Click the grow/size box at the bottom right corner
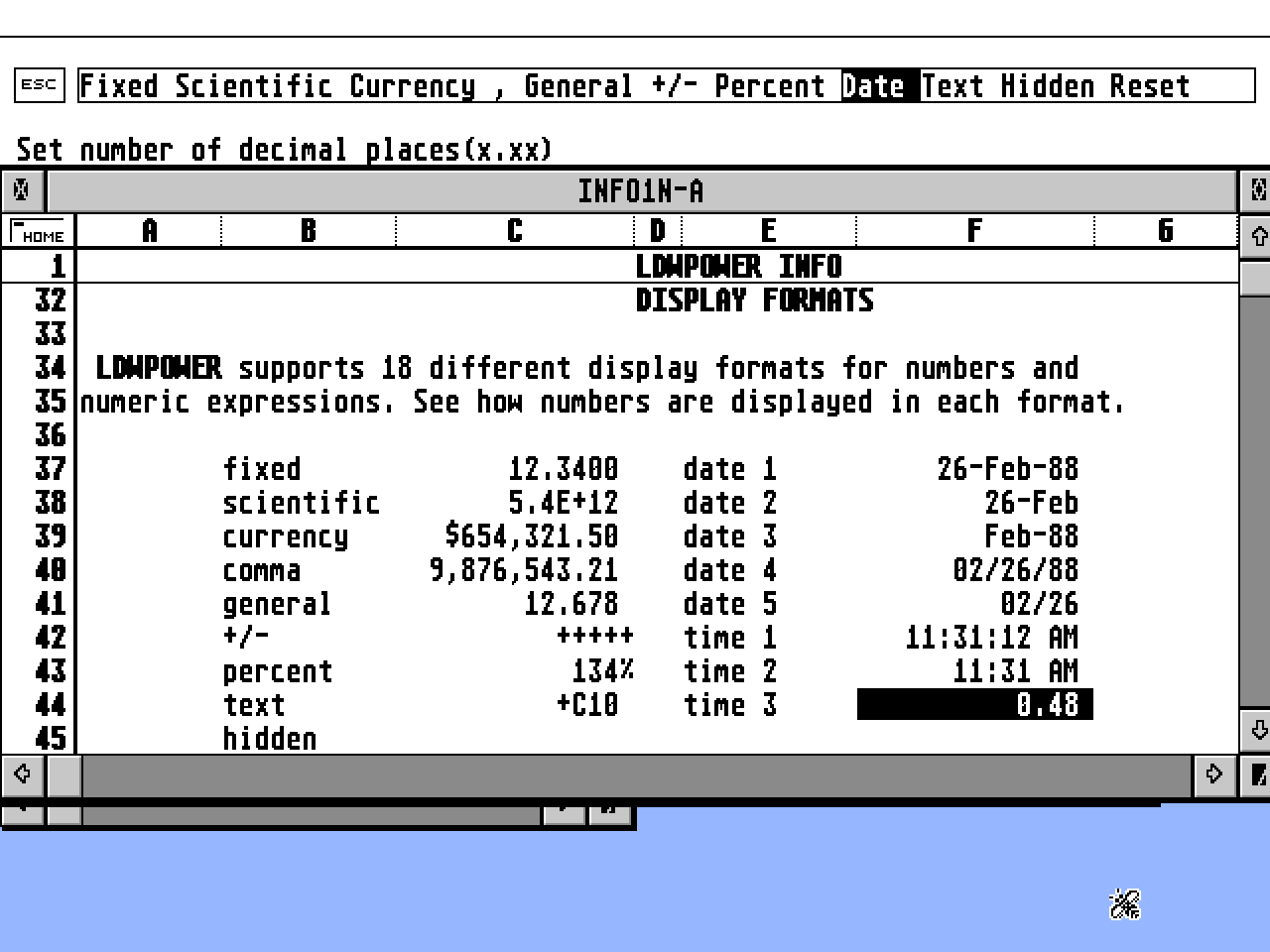The image size is (1270, 952). click(x=1256, y=775)
